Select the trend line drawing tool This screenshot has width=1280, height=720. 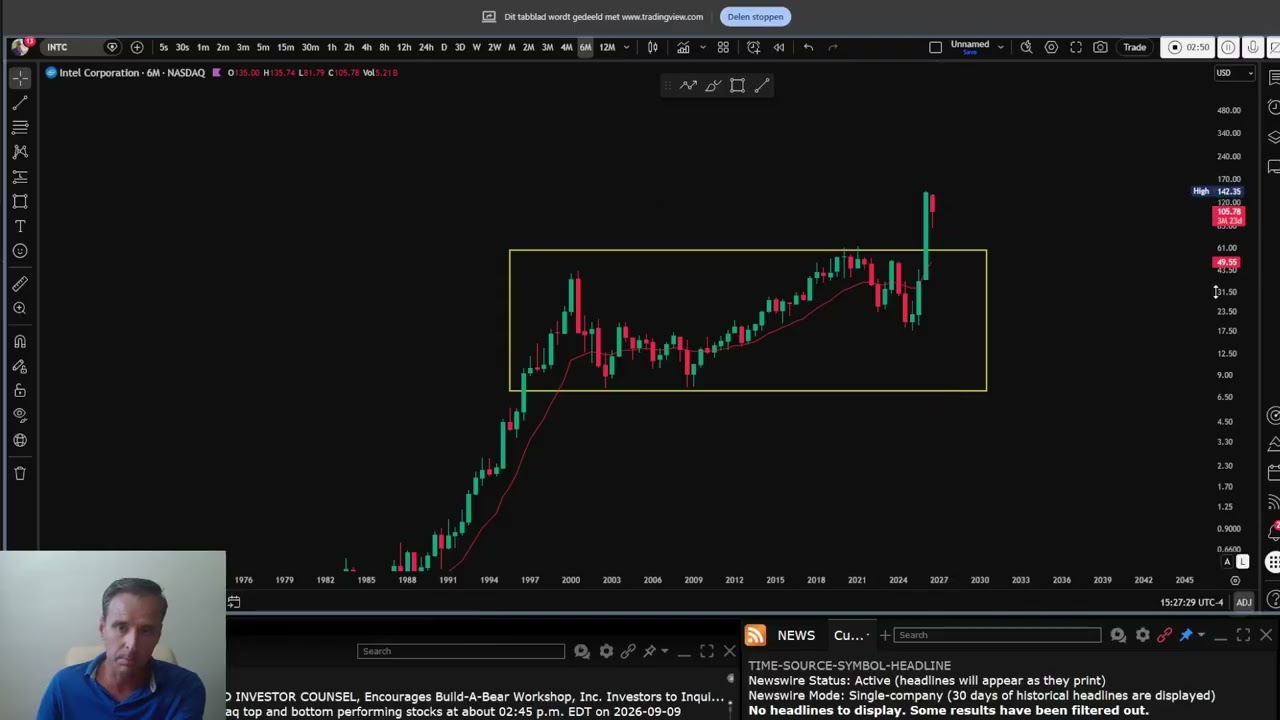click(20, 103)
